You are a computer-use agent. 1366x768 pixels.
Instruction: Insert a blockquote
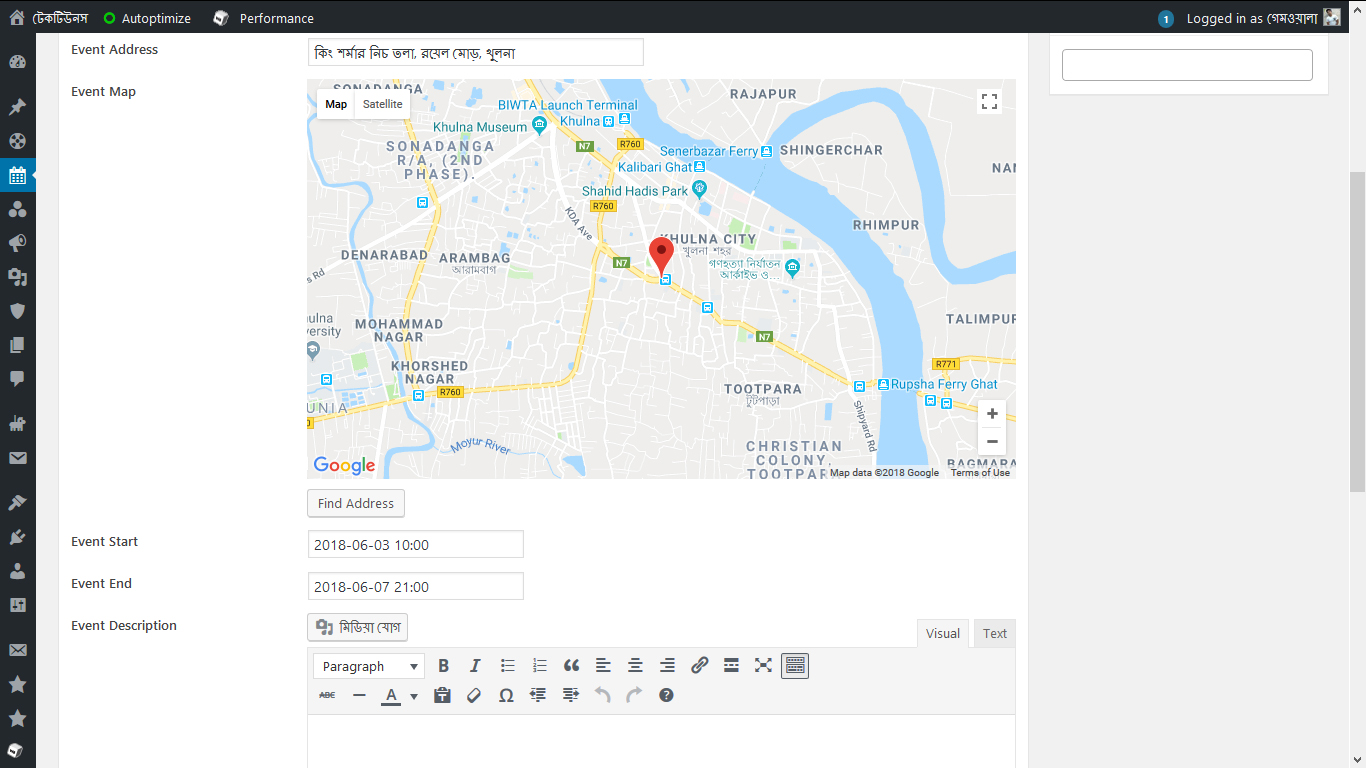coord(571,666)
